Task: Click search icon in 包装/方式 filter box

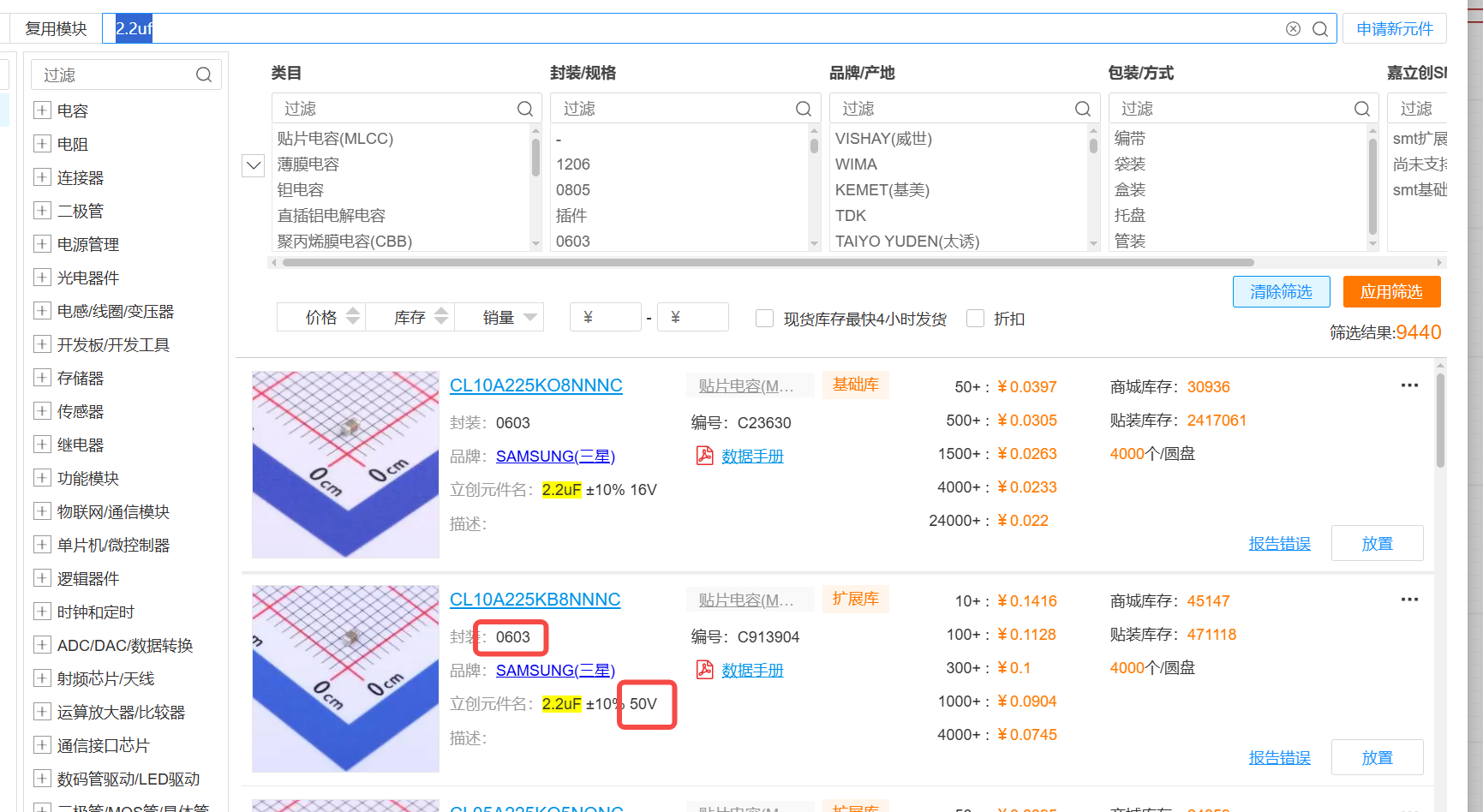Action: (x=1362, y=109)
